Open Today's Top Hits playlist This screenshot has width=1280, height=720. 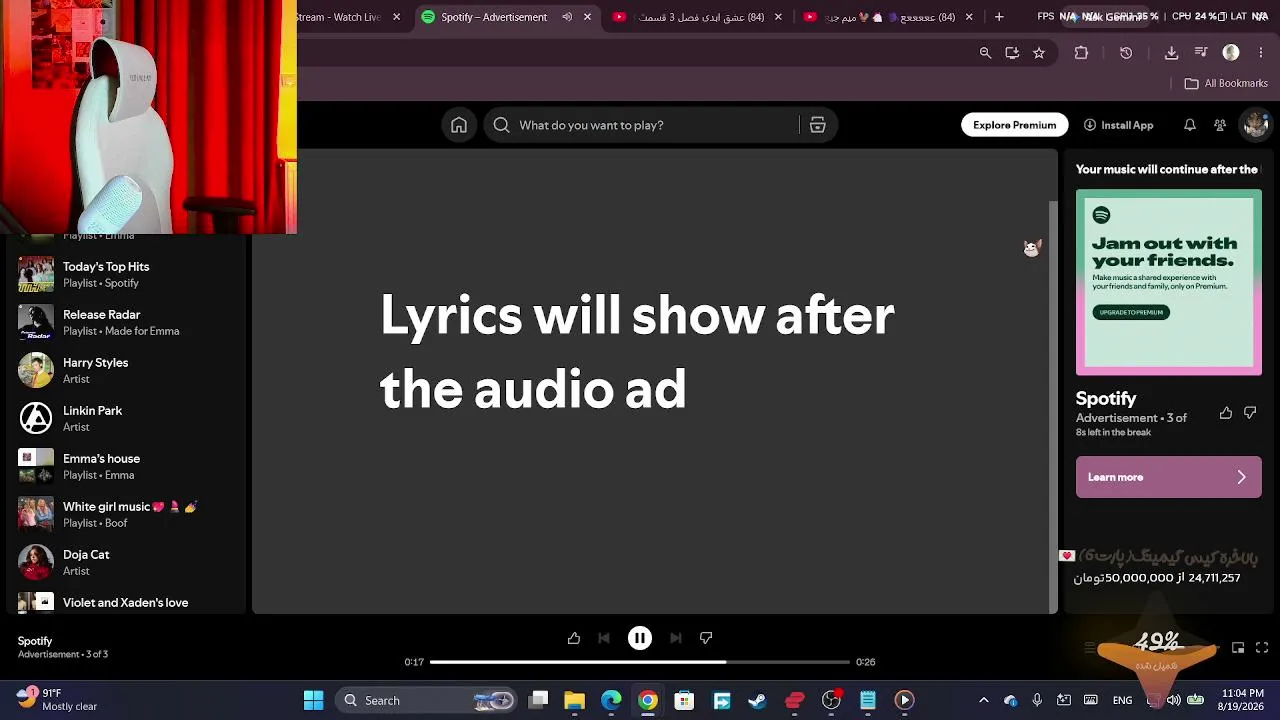124,274
